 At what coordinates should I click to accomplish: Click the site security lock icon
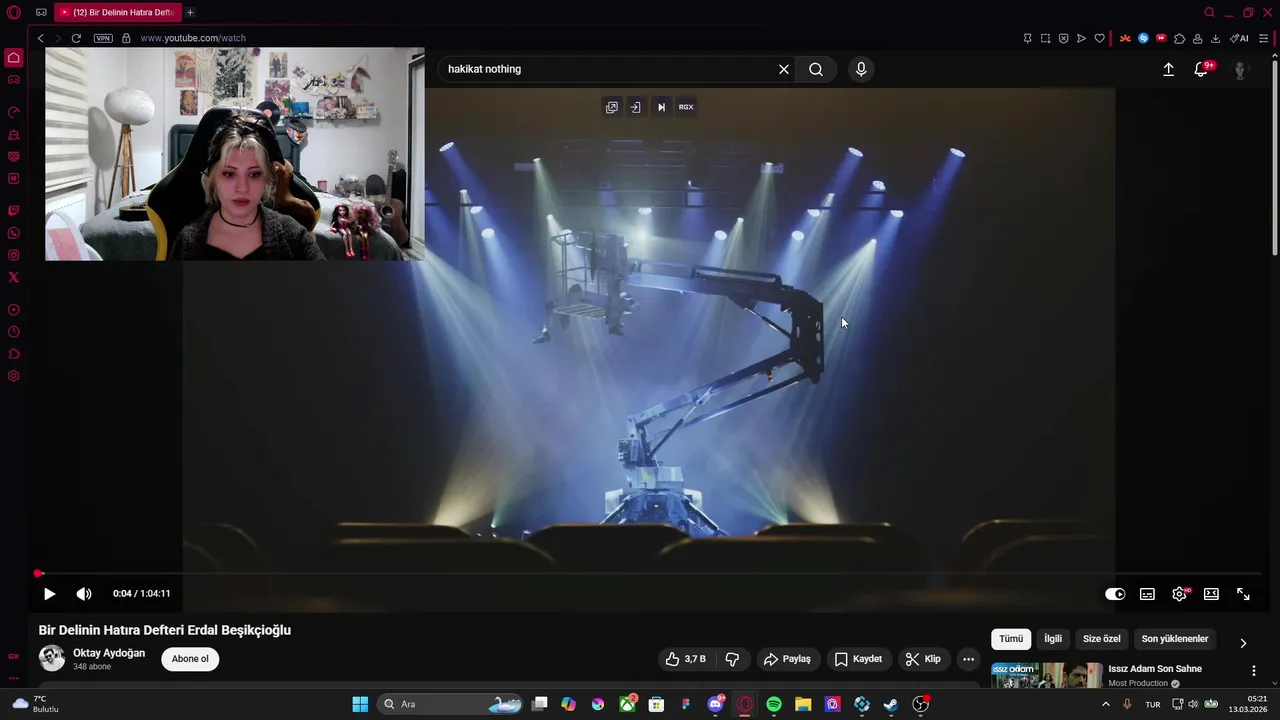click(x=126, y=38)
